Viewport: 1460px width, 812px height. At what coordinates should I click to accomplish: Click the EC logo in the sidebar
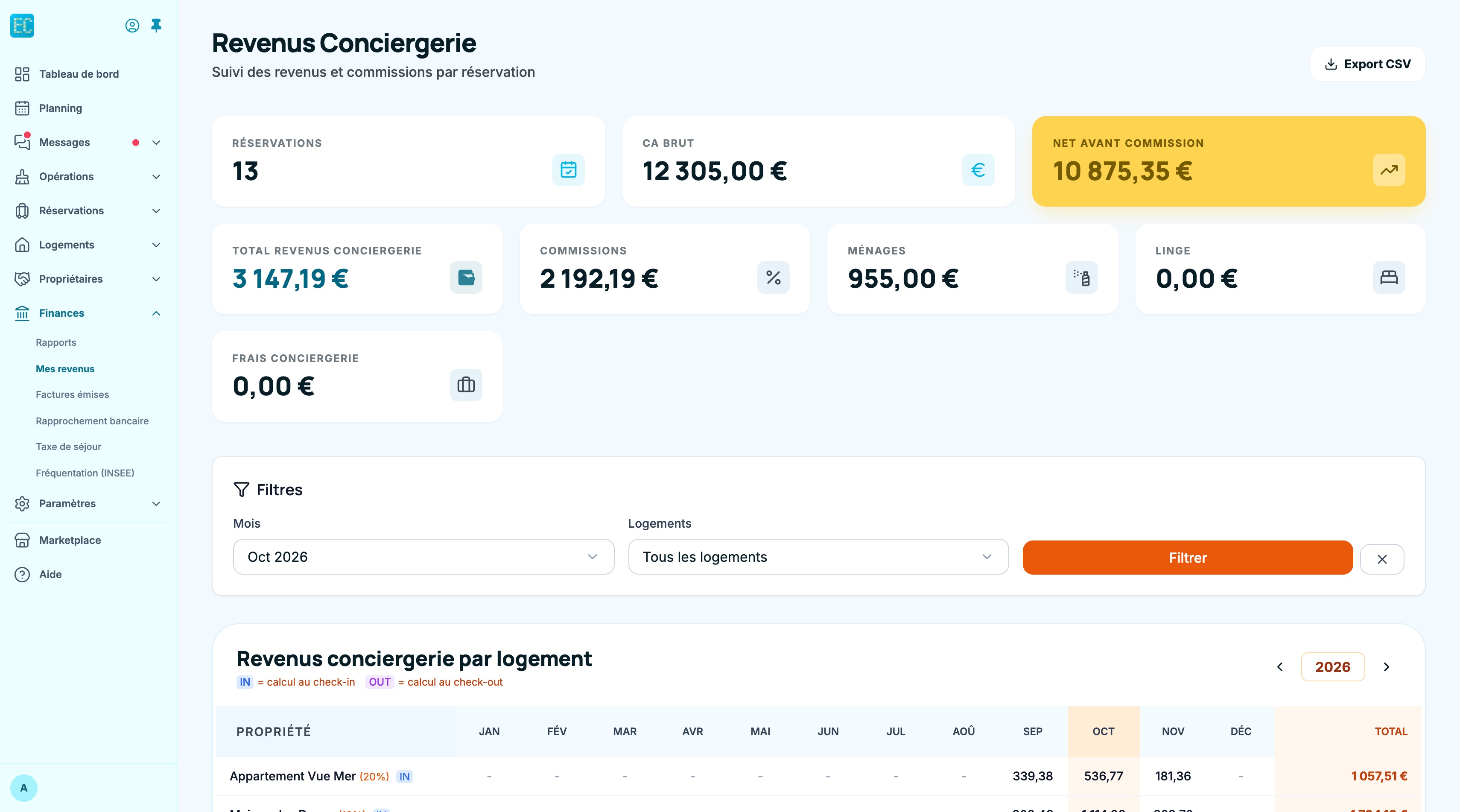click(x=22, y=26)
